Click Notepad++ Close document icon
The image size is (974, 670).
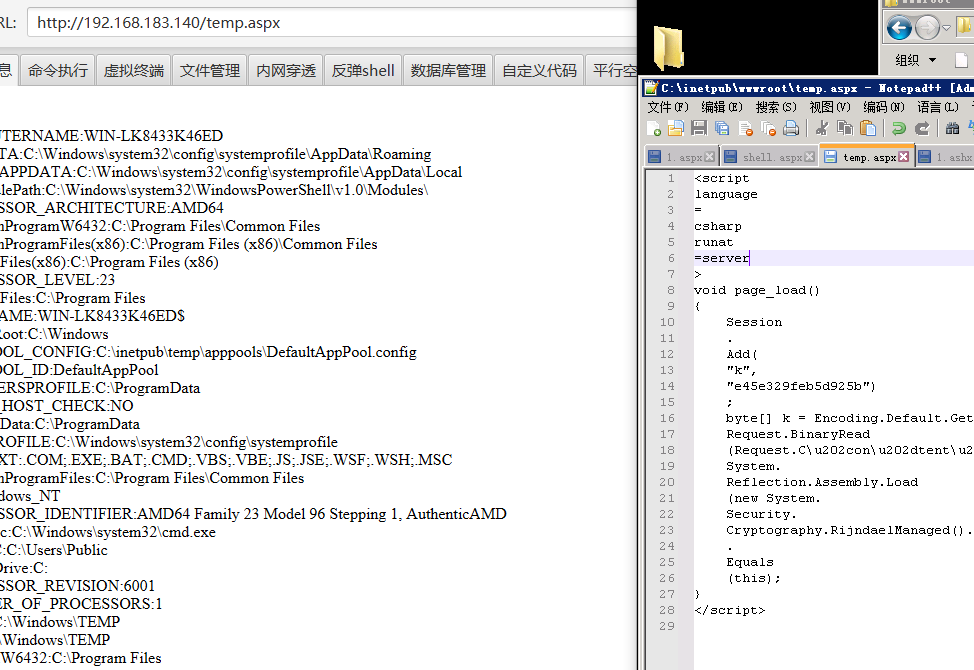click(x=745, y=129)
